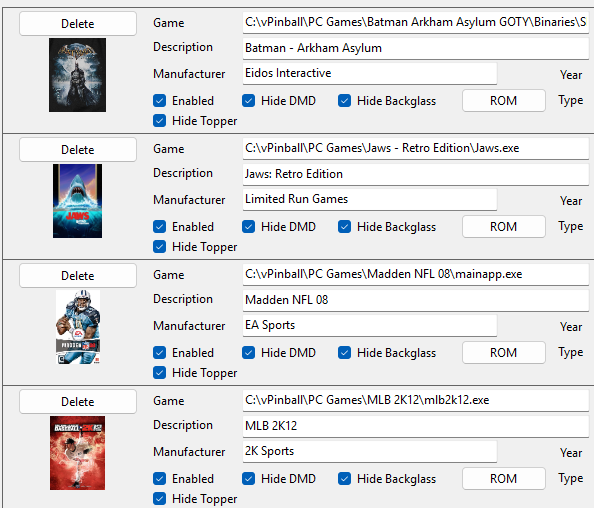This screenshot has height=508, width=594.
Task: Click the Jaws.exe game path field
Action: tap(416, 148)
